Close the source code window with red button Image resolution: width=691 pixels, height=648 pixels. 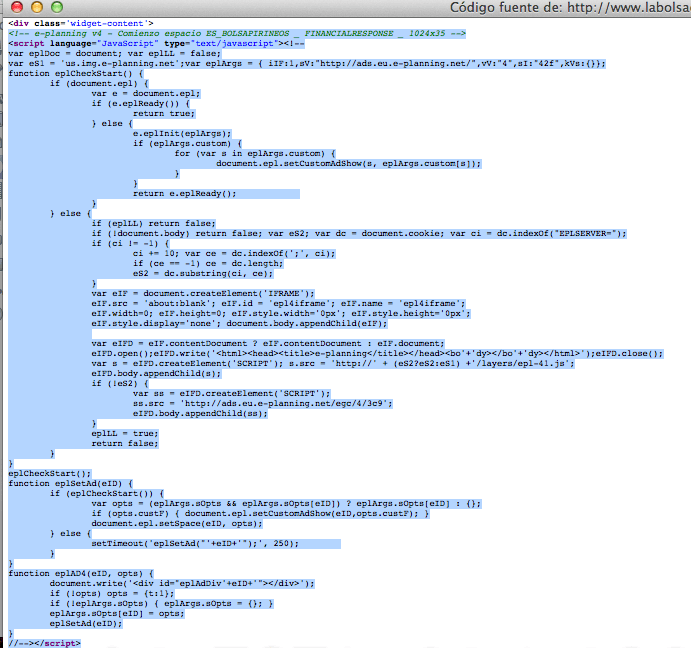tap(17, 7)
